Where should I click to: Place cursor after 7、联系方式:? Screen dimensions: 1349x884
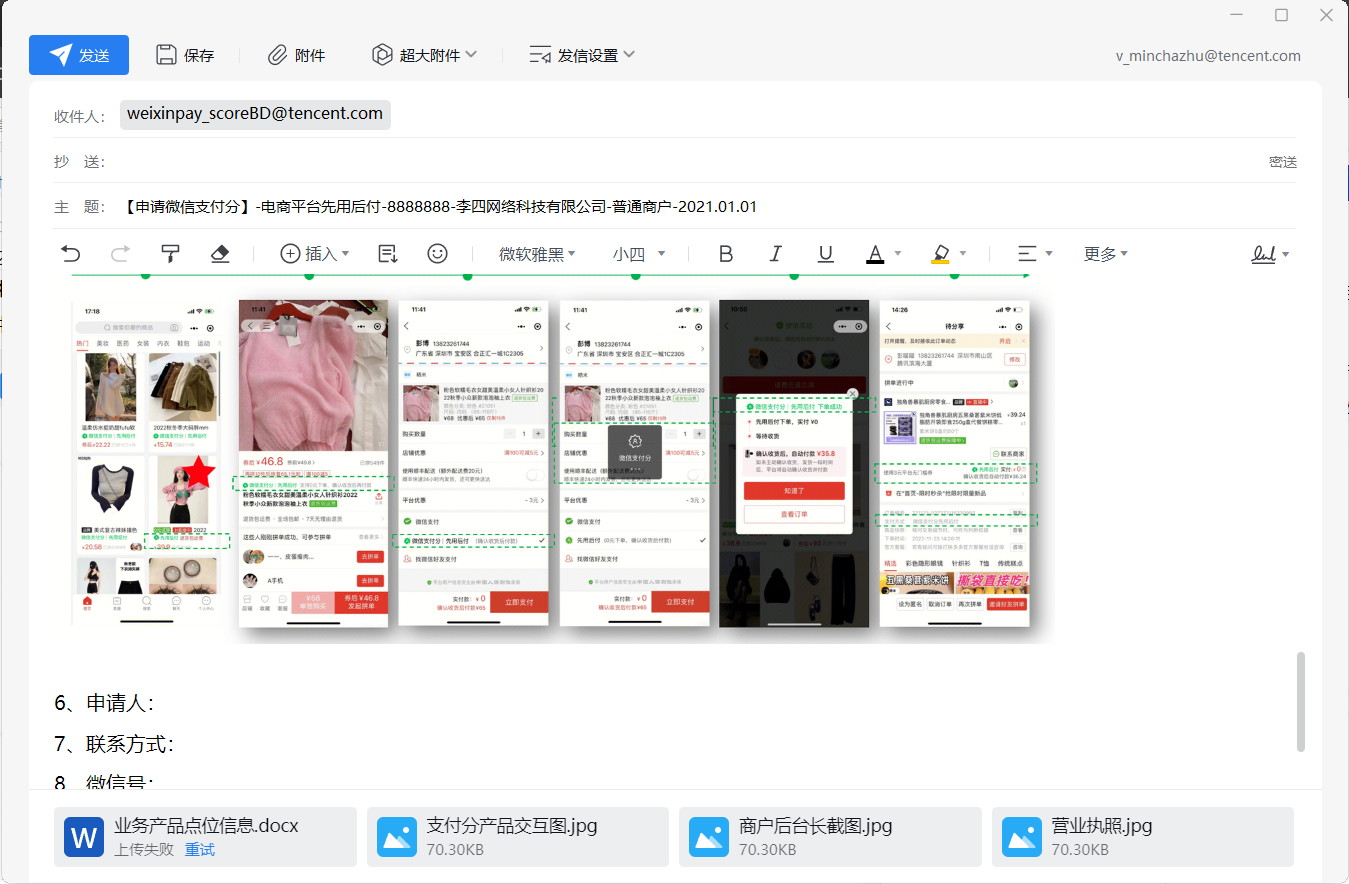point(177,744)
